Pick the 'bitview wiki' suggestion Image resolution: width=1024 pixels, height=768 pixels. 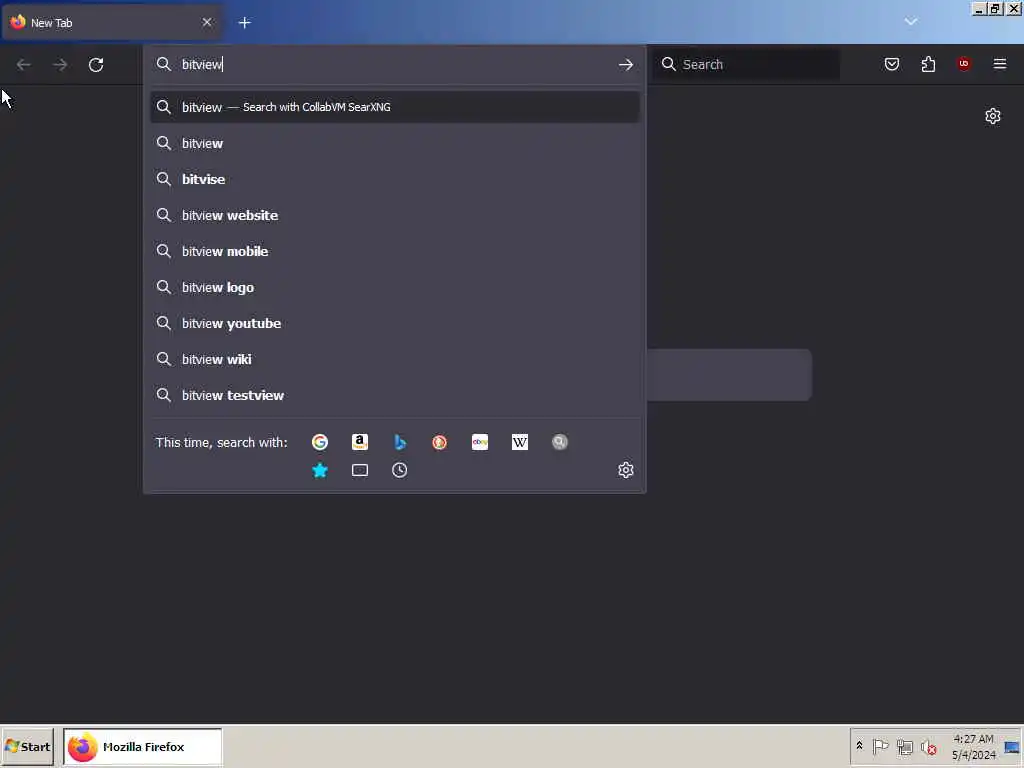point(395,359)
